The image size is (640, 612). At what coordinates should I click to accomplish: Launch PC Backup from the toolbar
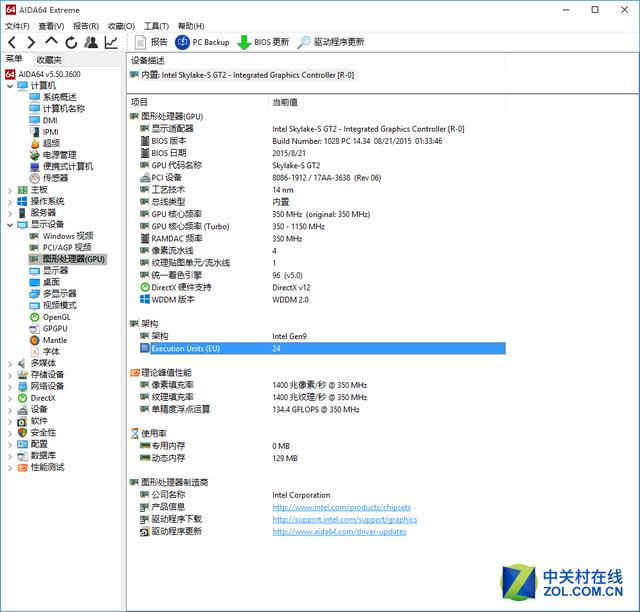pos(202,42)
